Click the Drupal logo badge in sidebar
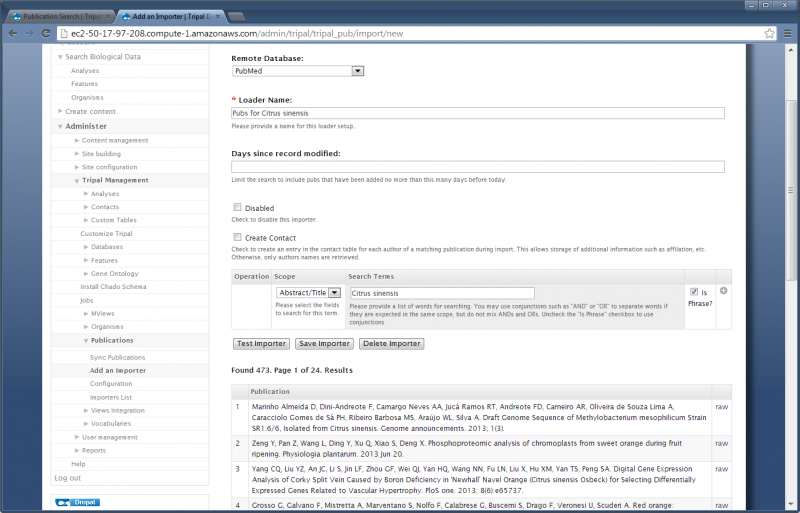 (x=78, y=502)
